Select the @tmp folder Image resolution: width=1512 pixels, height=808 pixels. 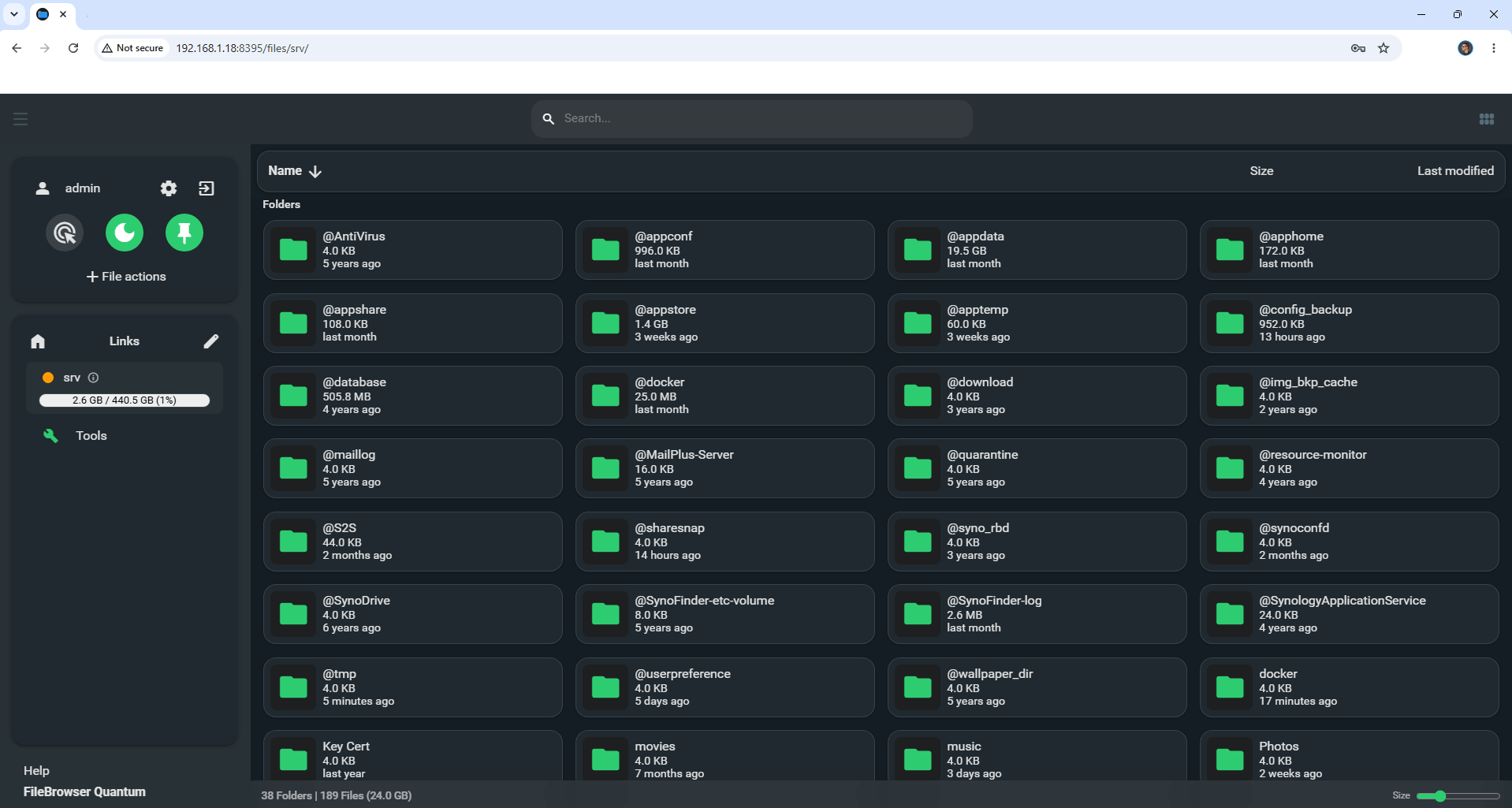[x=413, y=687]
